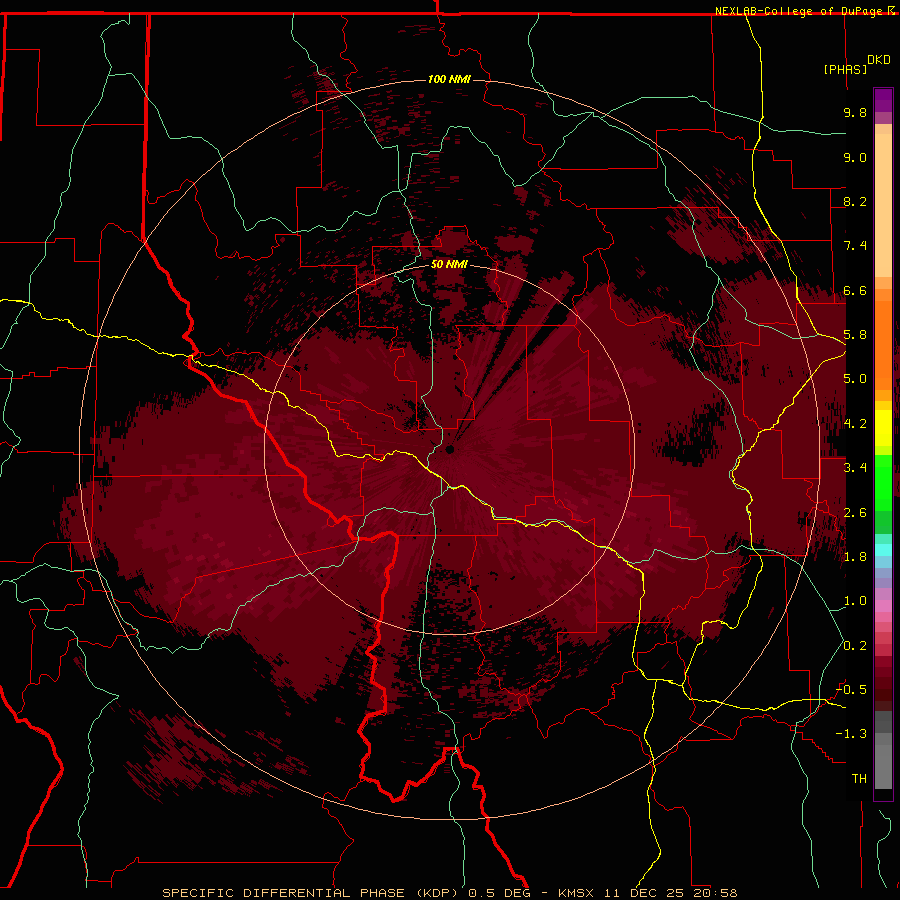Click the KMSX station identifier
Viewport: 900px width, 900px height.
(x=577, y=893)
